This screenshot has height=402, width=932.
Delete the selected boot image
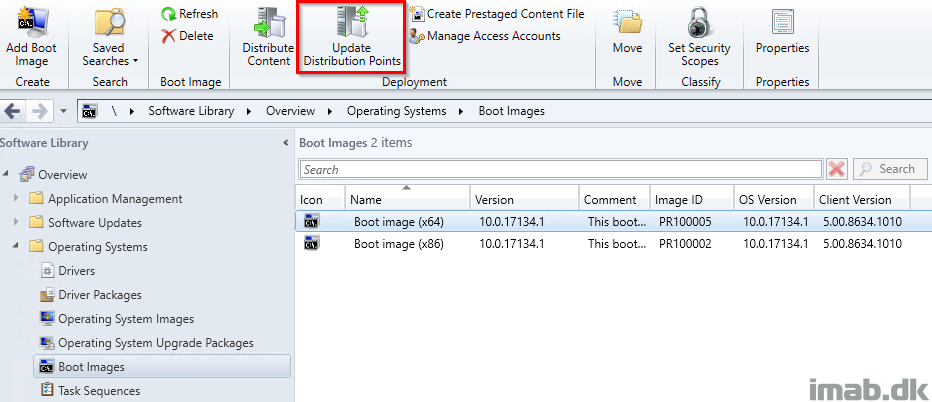[x=188, y=36]
